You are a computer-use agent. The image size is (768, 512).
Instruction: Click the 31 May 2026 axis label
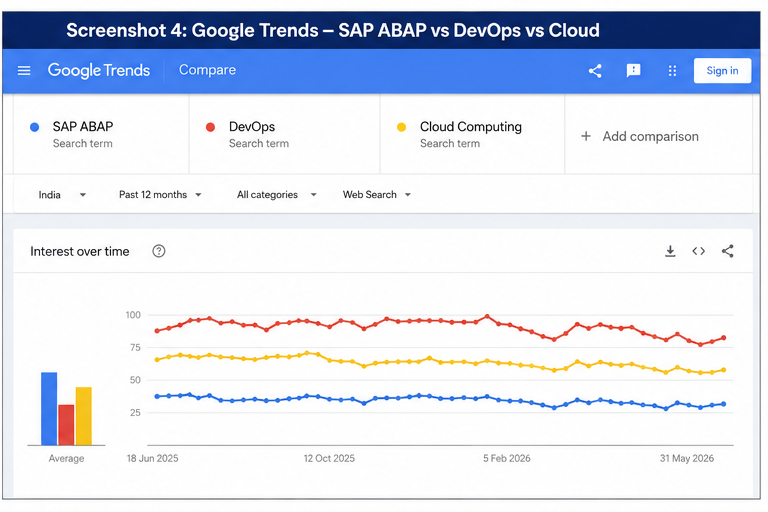pos(687,458)
